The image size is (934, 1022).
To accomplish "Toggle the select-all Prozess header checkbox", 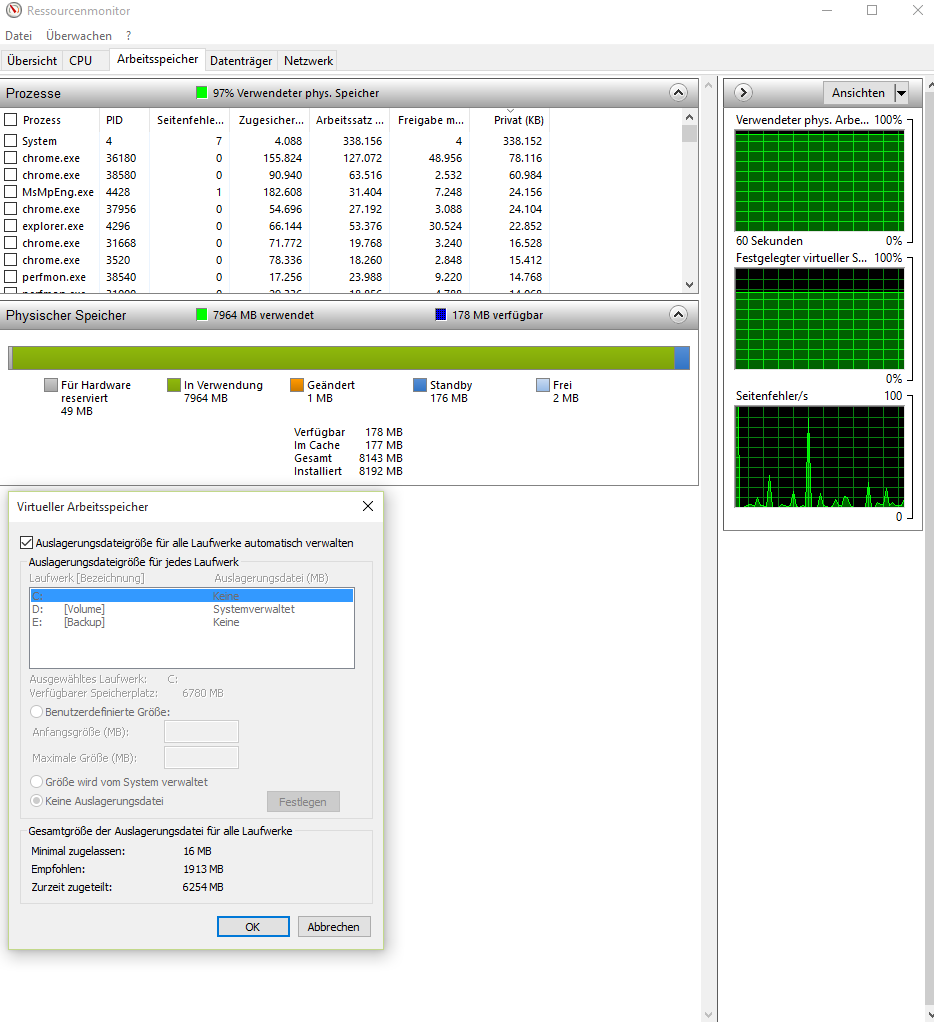I will pos(10,120).
